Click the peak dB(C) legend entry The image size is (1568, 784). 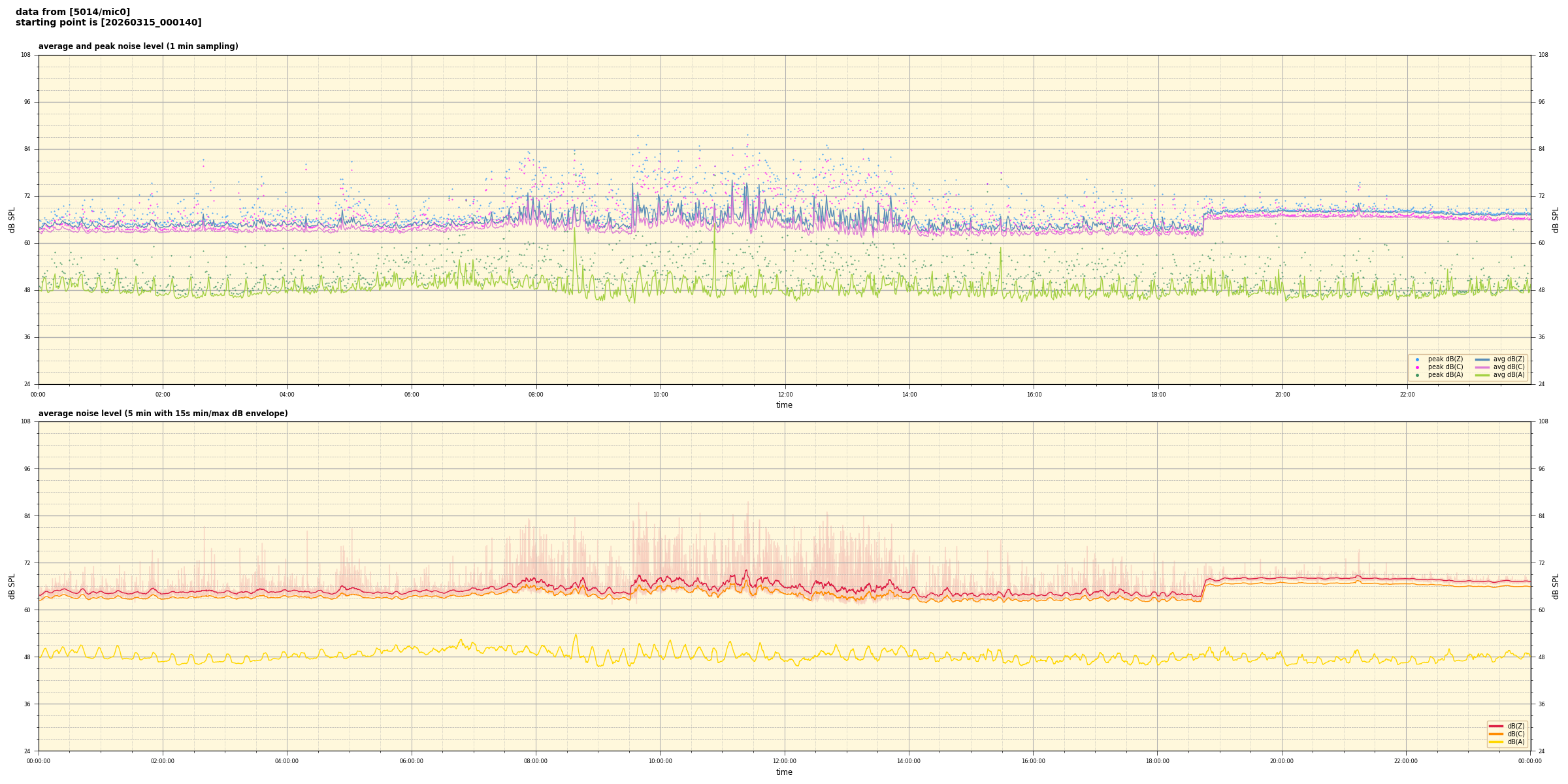coord(1445,367)
